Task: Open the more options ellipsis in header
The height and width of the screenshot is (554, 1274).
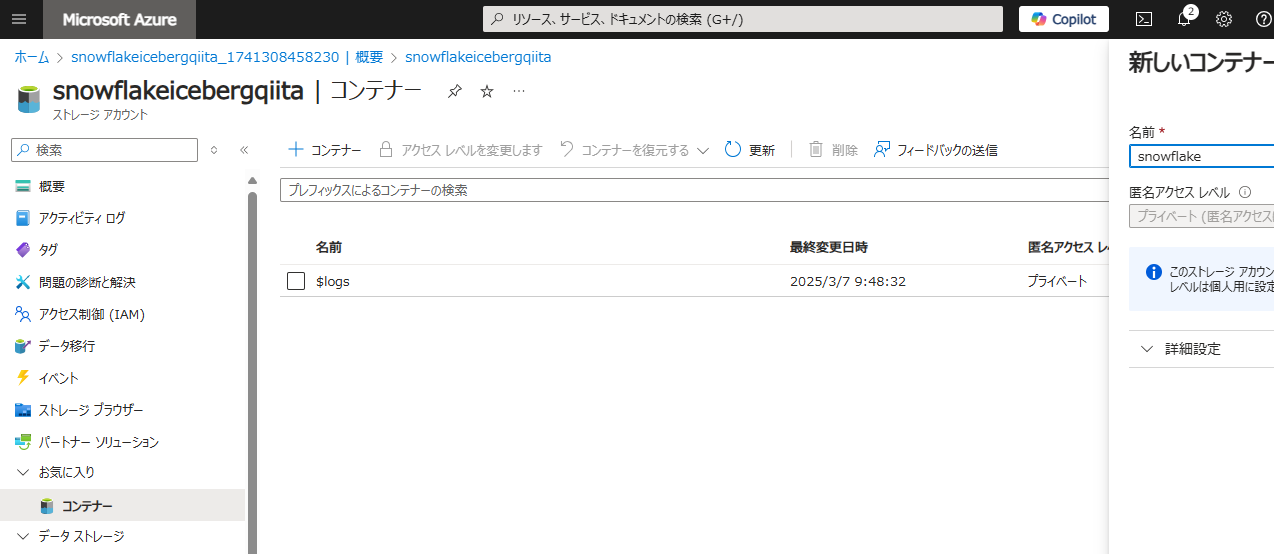Action: 519,91
